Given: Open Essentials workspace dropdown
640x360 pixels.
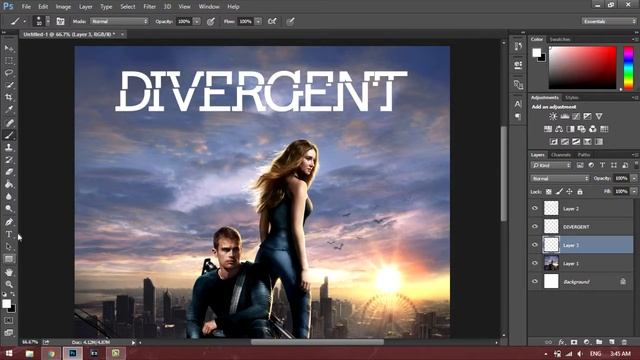Looking at the screenshot, I should point(609,21).
